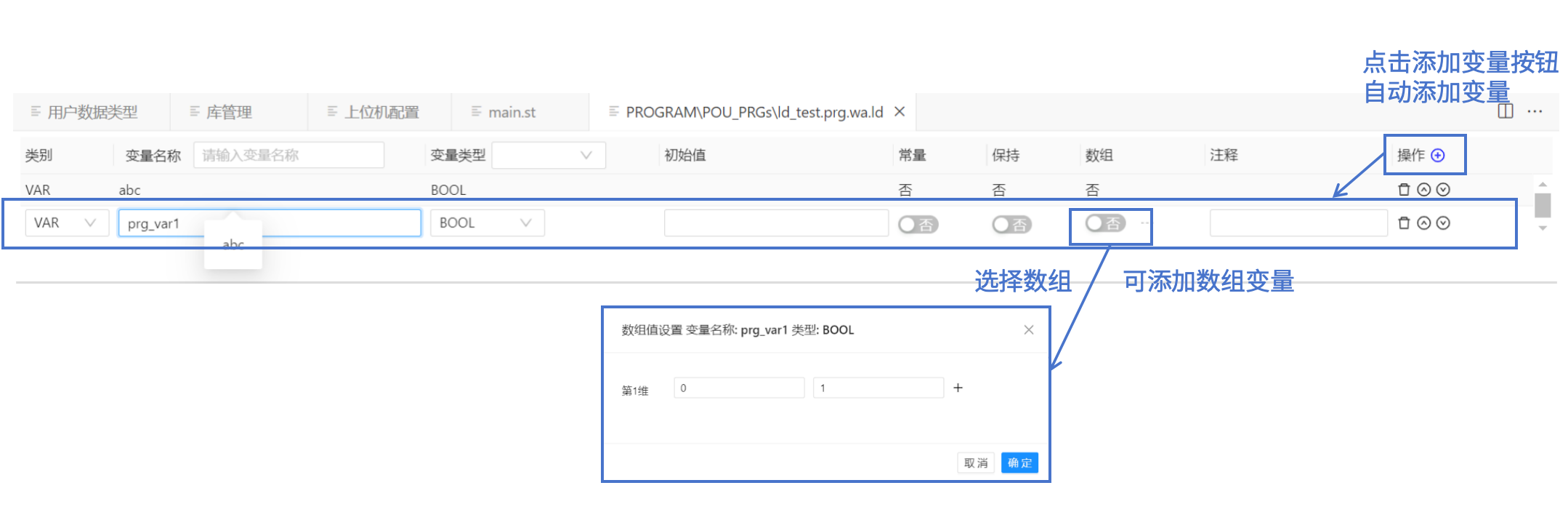This screenshot has width=1568, height=528.
Task: Close the array value settings dialog
Action: pos(1029,329)
